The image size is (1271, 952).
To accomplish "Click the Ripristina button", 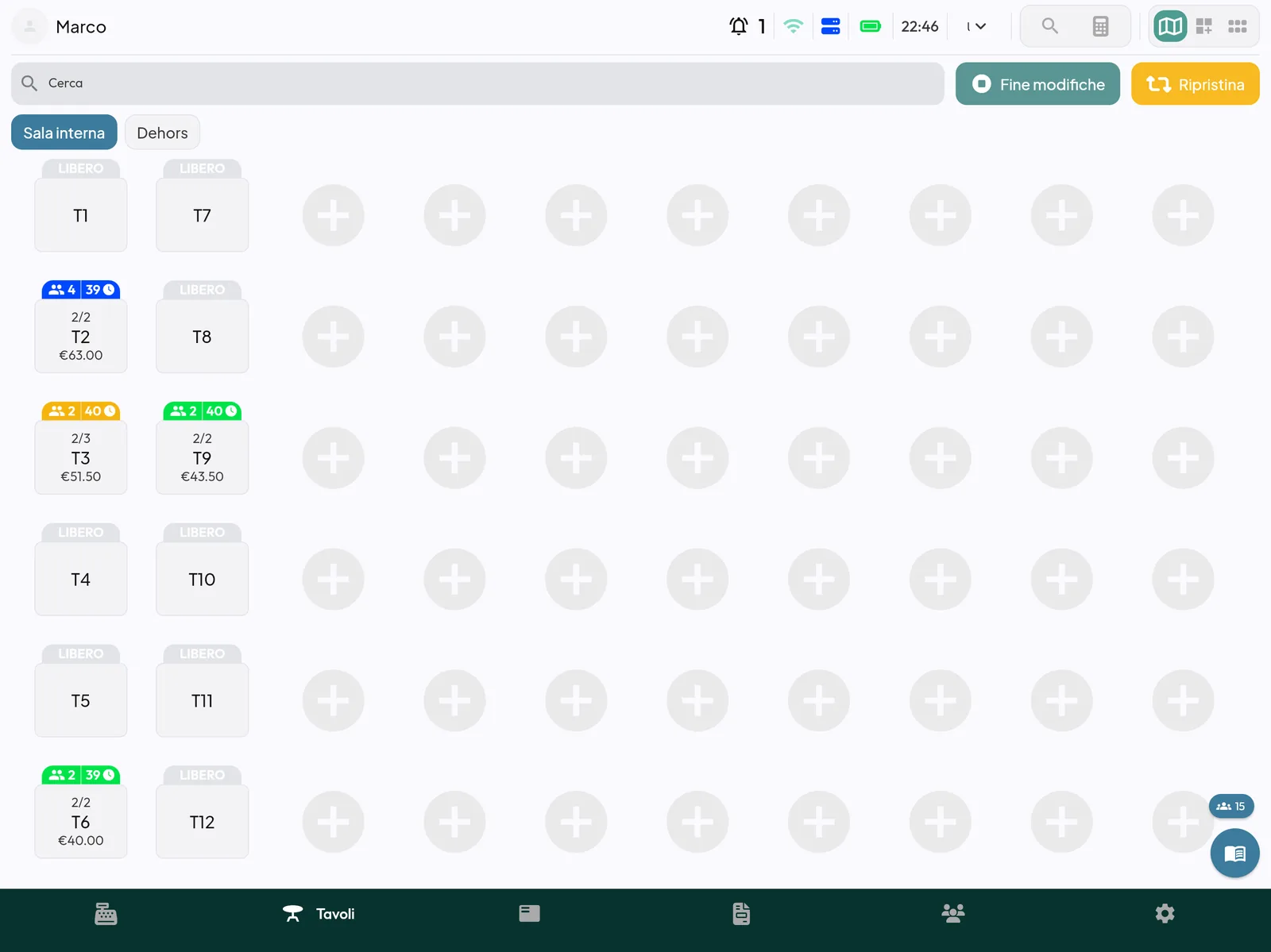I will [x=1195, y=84].
